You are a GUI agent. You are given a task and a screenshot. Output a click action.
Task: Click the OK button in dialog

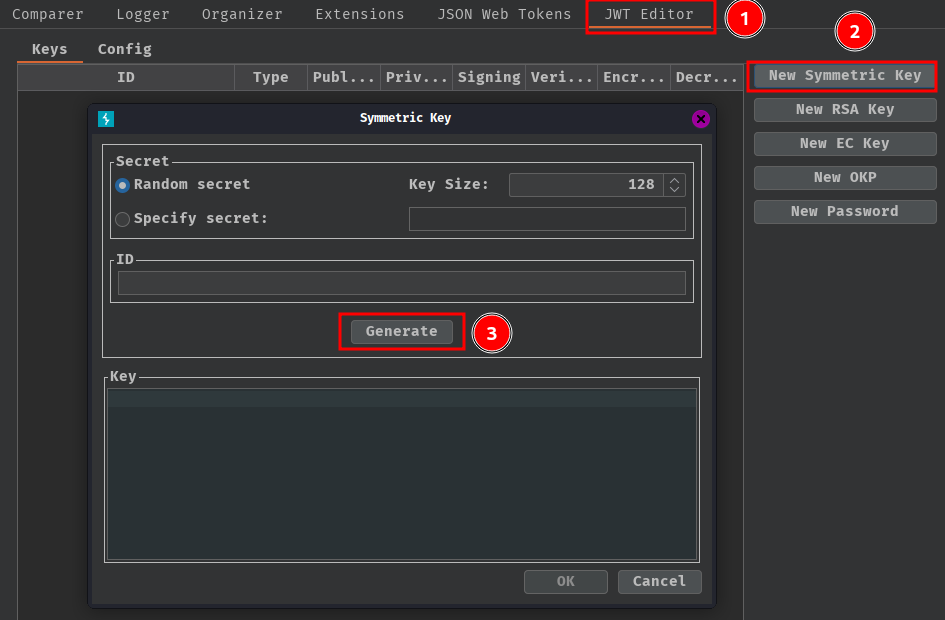(x=566, y=581)
